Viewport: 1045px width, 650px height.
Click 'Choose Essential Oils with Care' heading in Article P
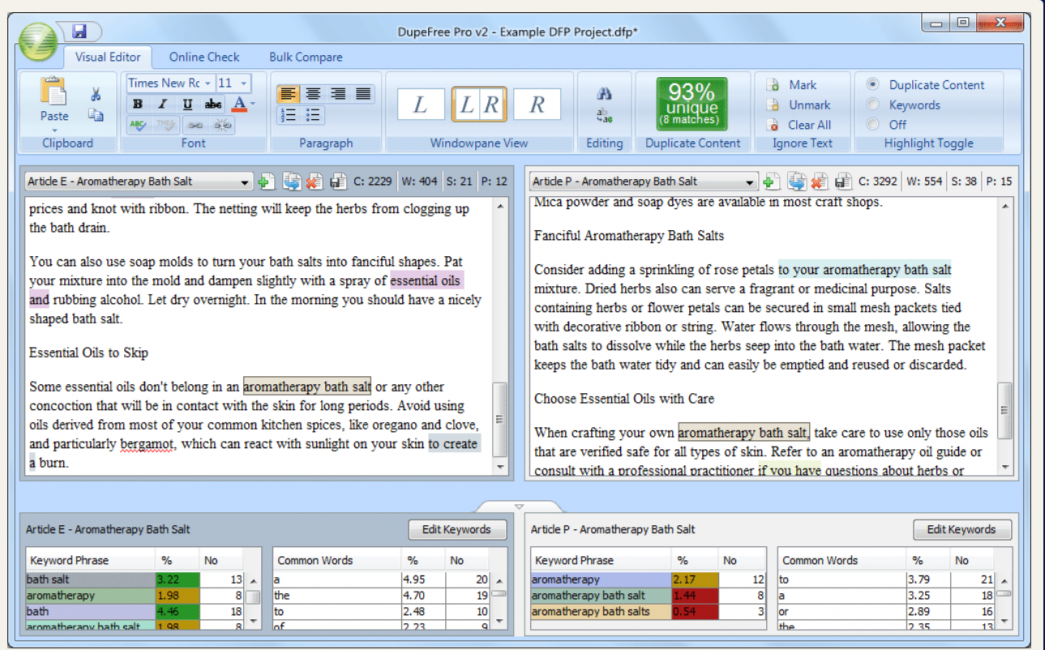click(x=624, y=399)
